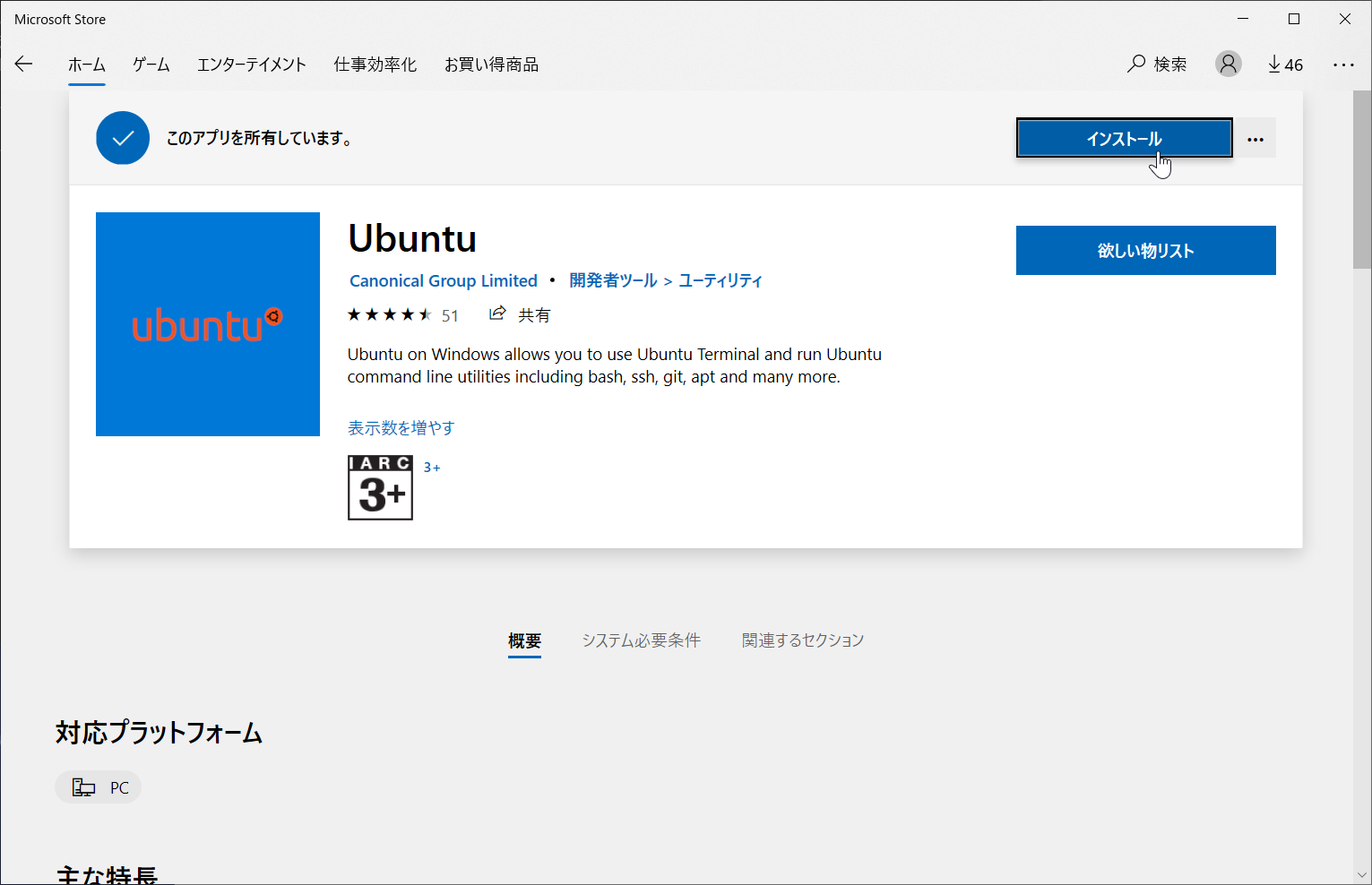The image size is (1372, 885).
Task: Open the エンターテイメント tab
Action: [252, 64]
